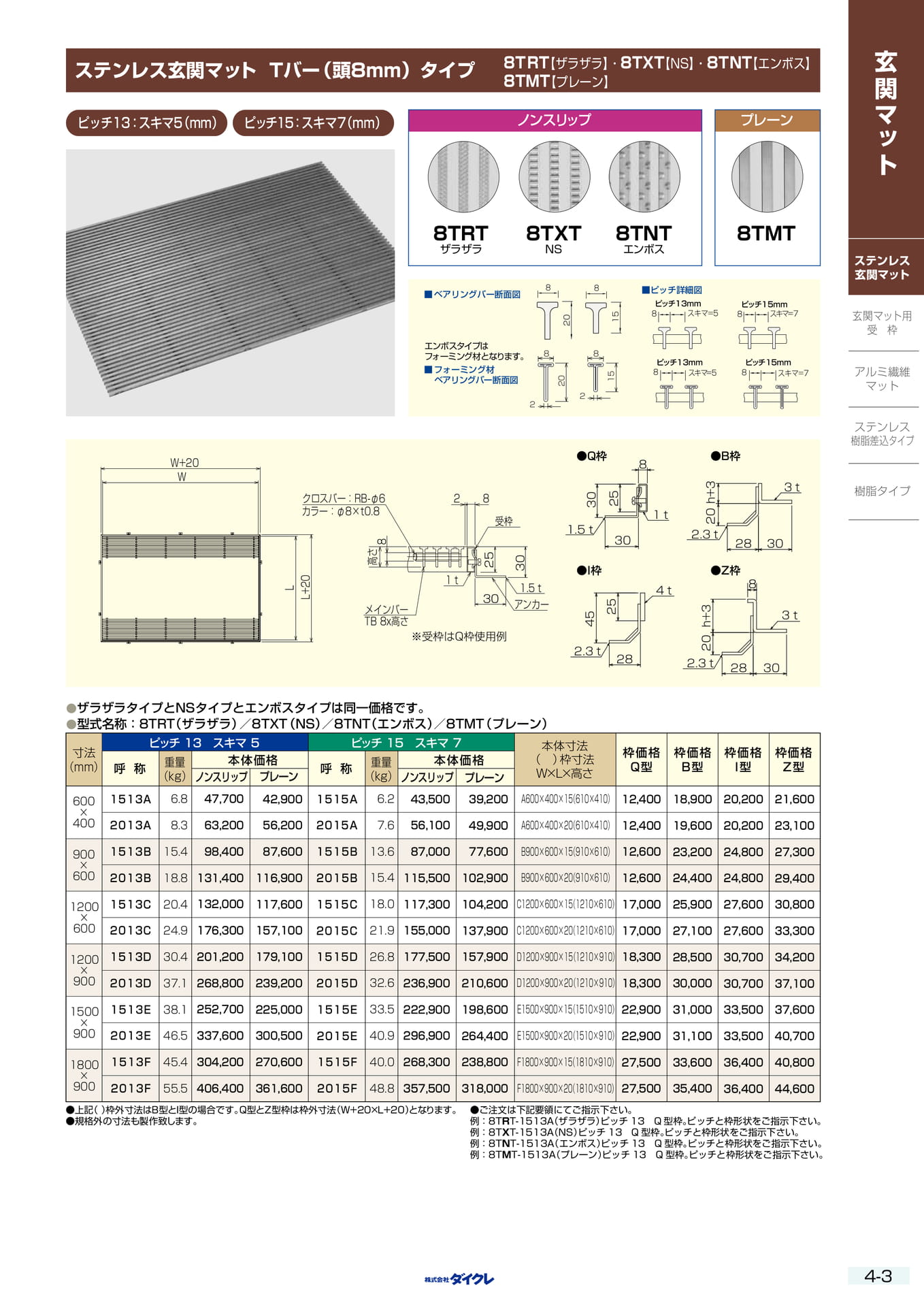Click dimension cell A600×400×15(610×410)
Image resolution: width=924 pixels, height=1307 pixels.
[565, 799]
